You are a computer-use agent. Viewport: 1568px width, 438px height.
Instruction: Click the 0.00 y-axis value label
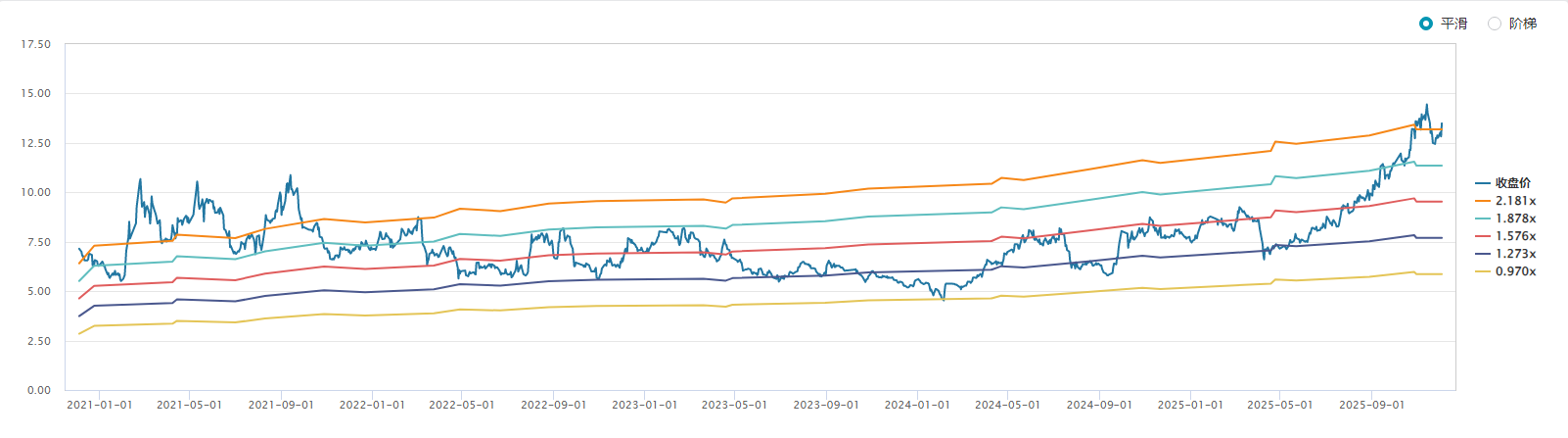(39, 390)
